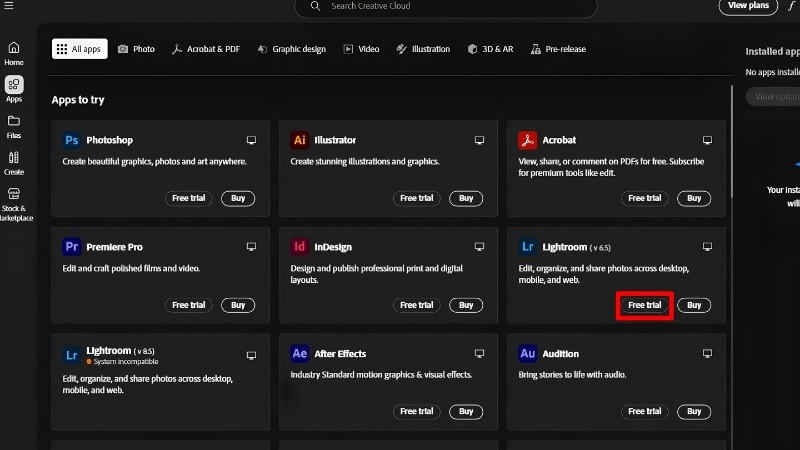Buy Photoshop
The image size is (800, 450).
tap(238, 198)
